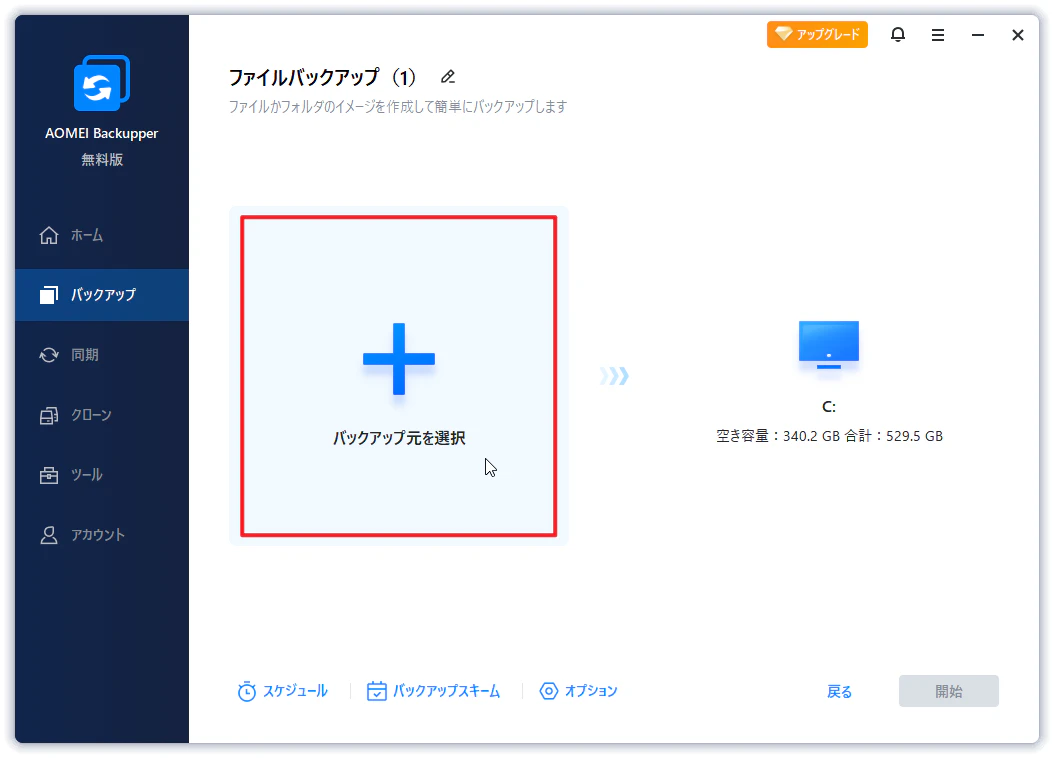1054x758 pixels.
Task: Click アップグレード to upgrade the app
Action: (817, 33)
